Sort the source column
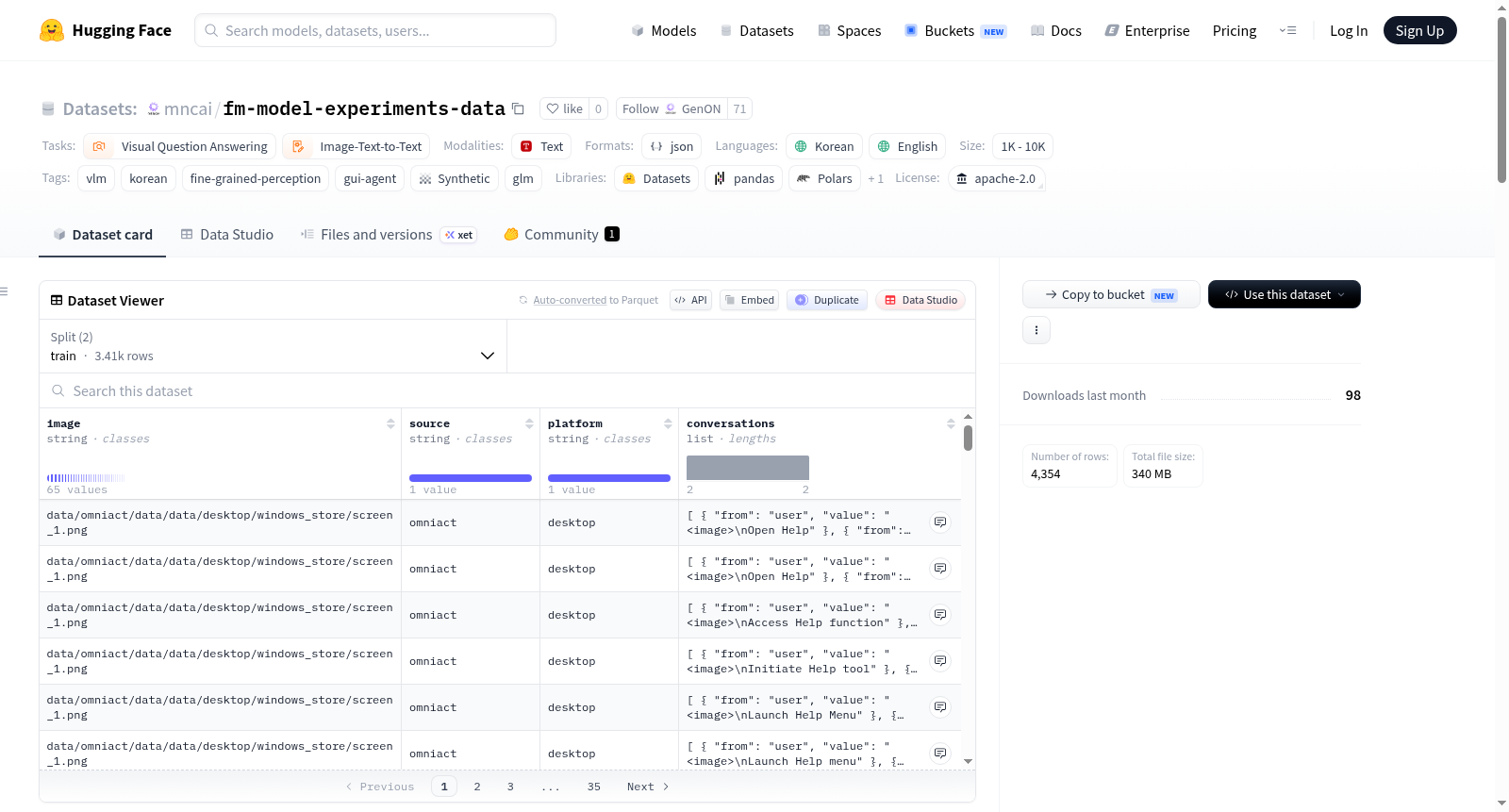This screenshot has height=812, width=1509. (529, 424)
